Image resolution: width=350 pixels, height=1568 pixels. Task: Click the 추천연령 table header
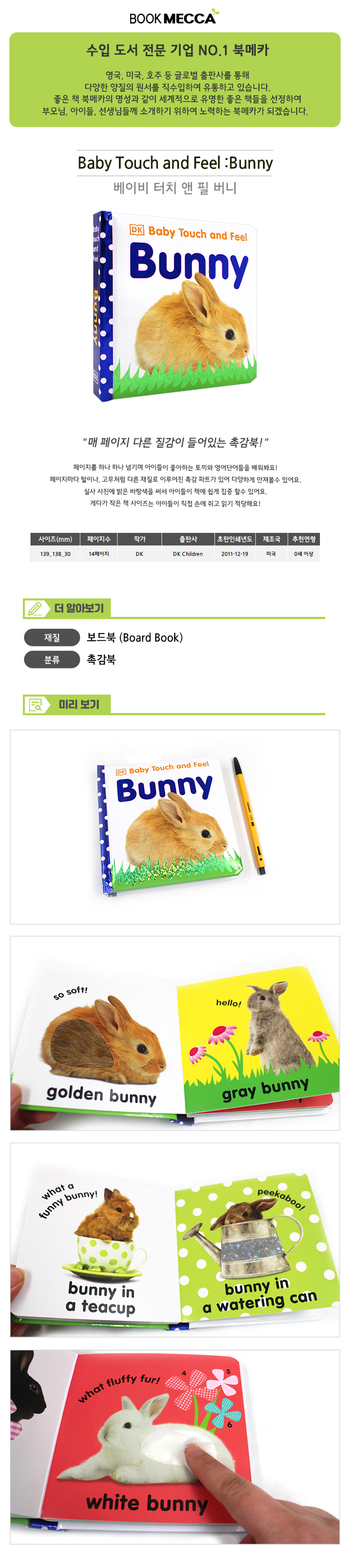click(x=304, y=539)
